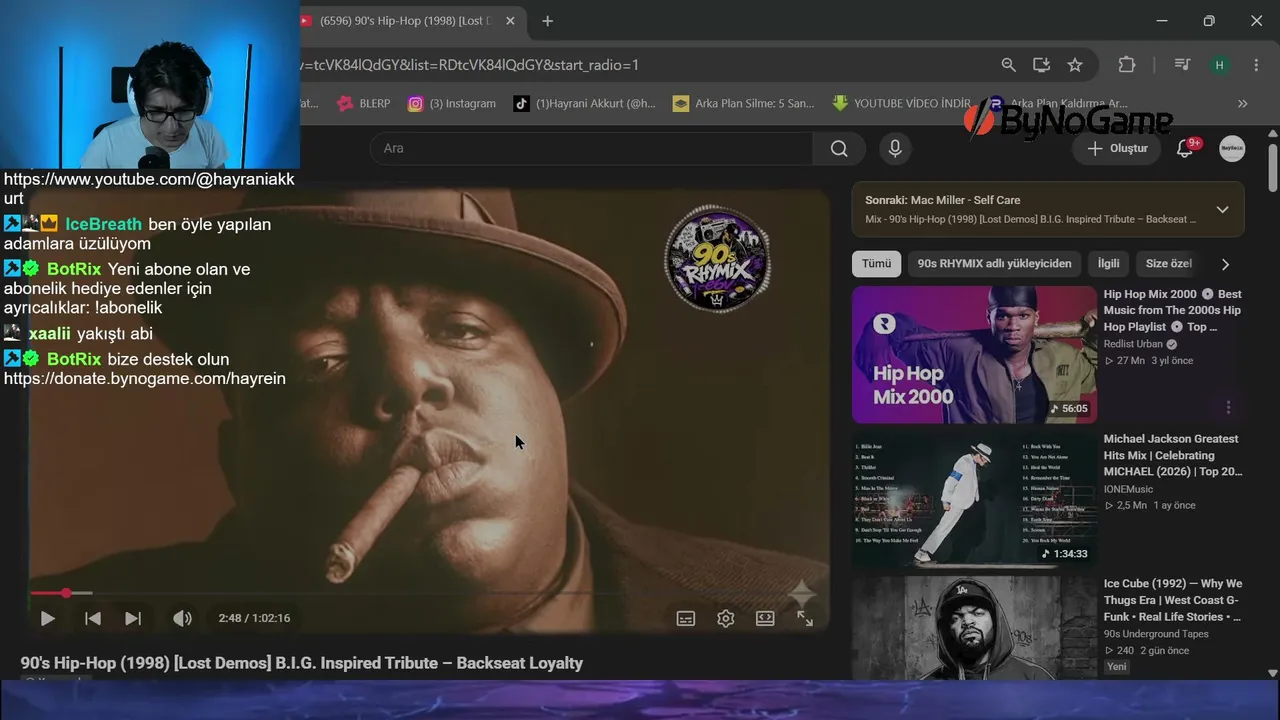This screenshot has width=1280, height=720.
Task: Open the 'Ice Cube (1992) — Why We Thugs Era' title
Action: [1173, 600]
